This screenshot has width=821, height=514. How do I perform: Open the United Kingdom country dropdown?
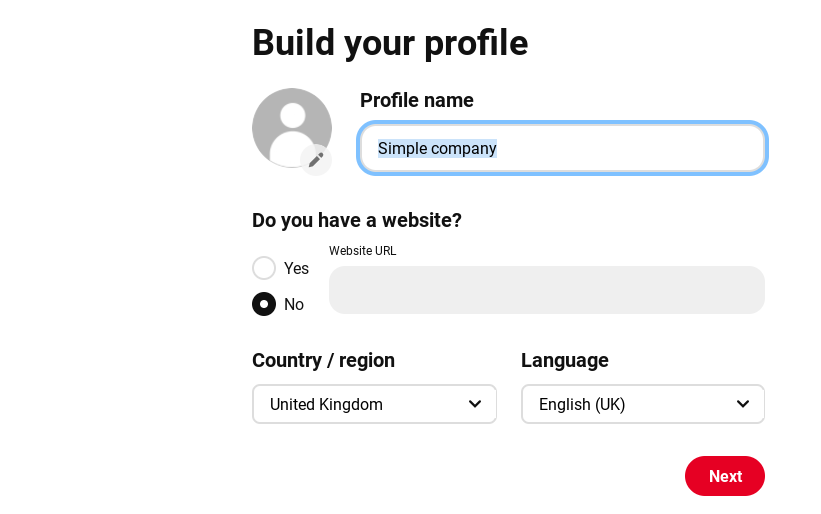[x=374, y=404]
